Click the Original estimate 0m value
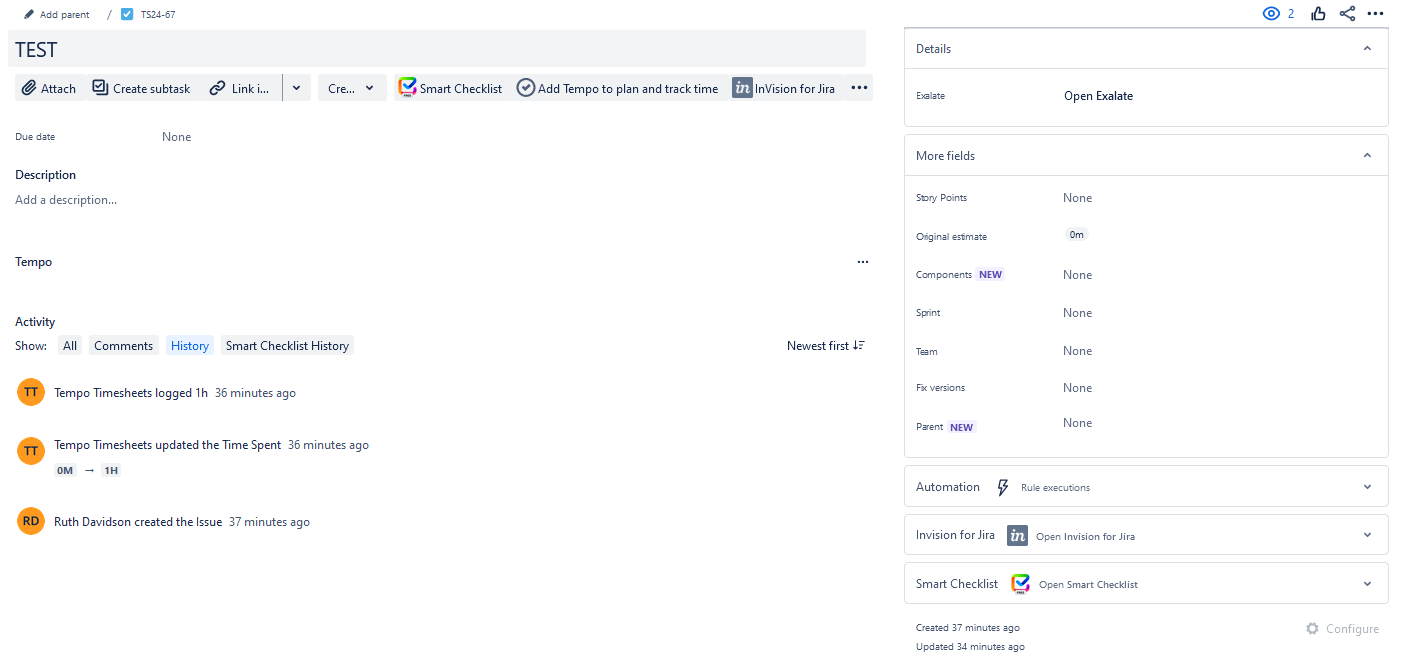This screenshot has width=1411, height=670. coord(1077,235)
